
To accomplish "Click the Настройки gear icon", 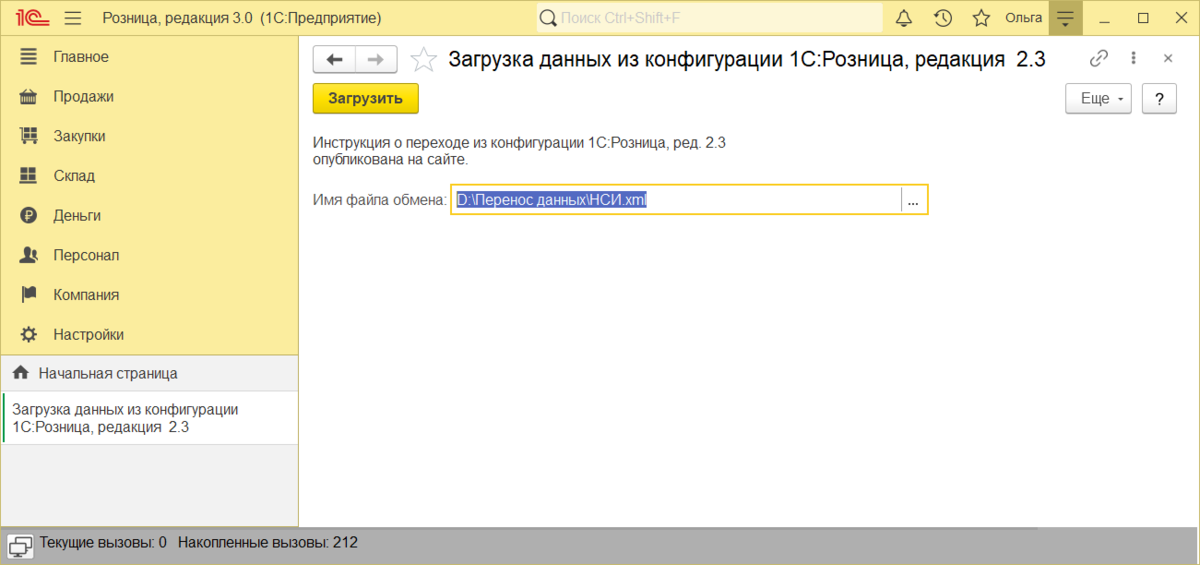I will click(29, 334).
